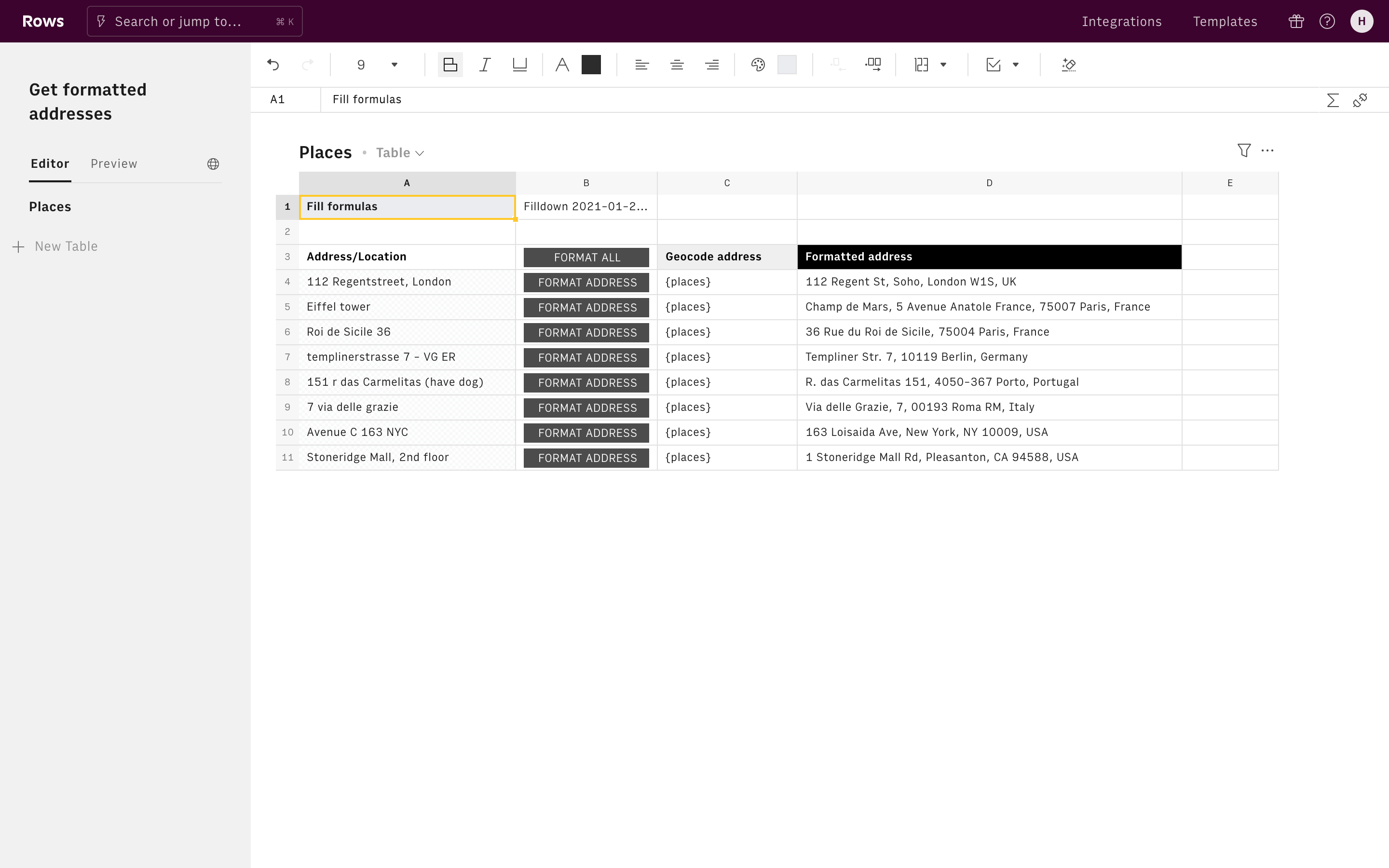Expand the font size dropdown
The width and height of the screenshot is (1389, 868).
(395, 65)
